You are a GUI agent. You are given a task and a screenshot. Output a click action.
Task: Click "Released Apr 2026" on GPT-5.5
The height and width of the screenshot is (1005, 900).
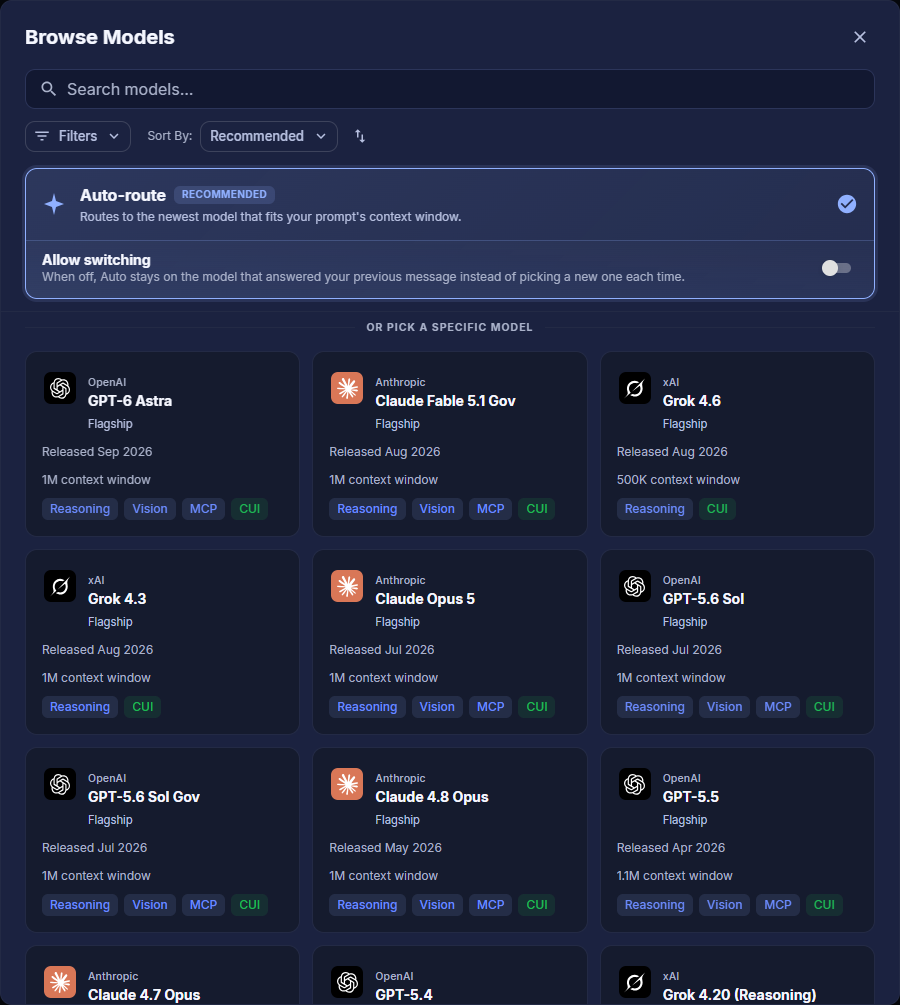coord(671,848)
